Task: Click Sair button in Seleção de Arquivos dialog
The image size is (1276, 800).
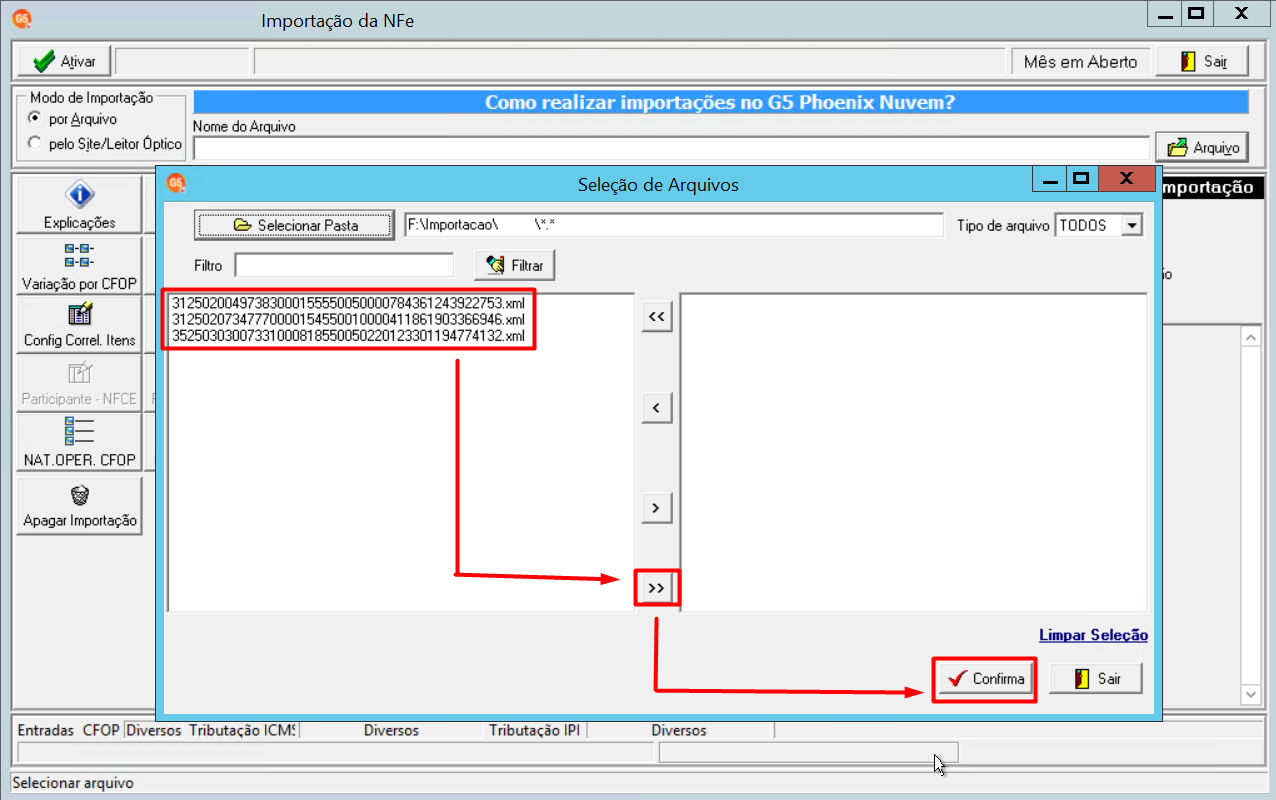Action: click(1095, 679)
